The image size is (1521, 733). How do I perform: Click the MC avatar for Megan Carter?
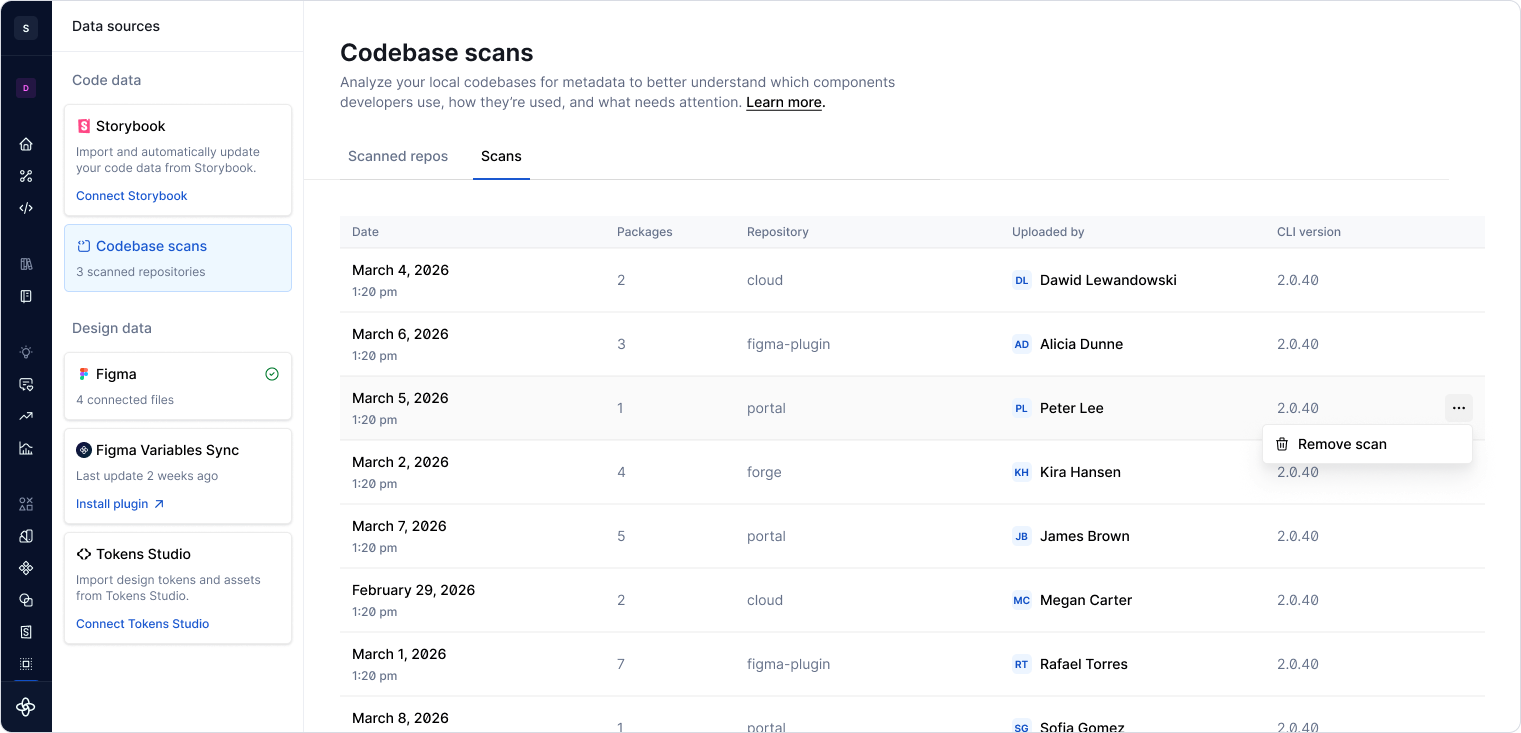pyautogui.click(x=1022, y=600)
